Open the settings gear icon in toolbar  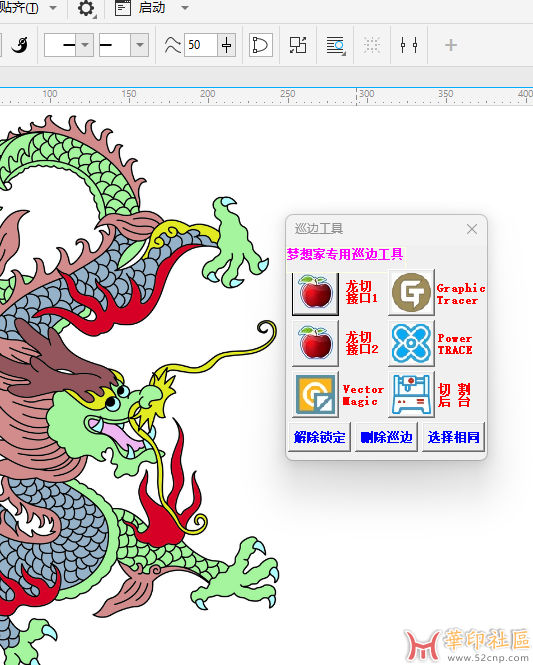[x=86, y=8]
